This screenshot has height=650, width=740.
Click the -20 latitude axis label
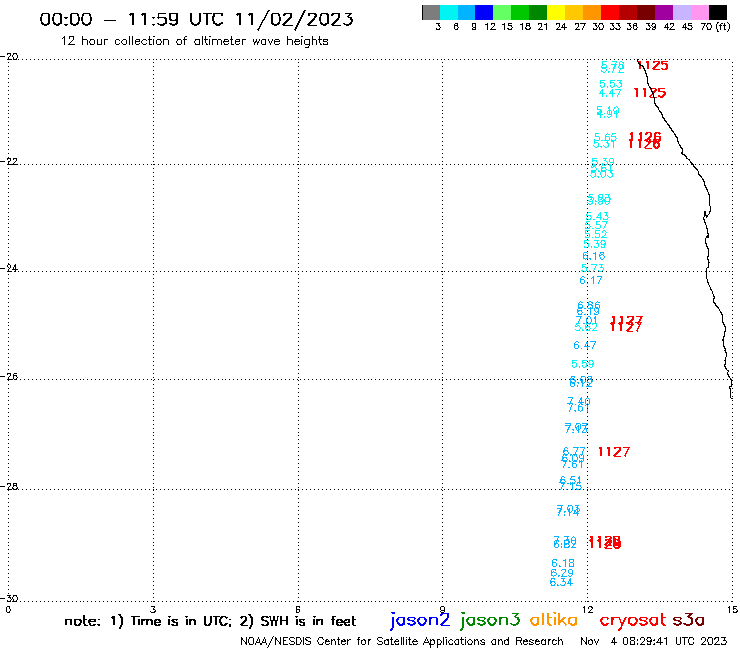(9, 57)
